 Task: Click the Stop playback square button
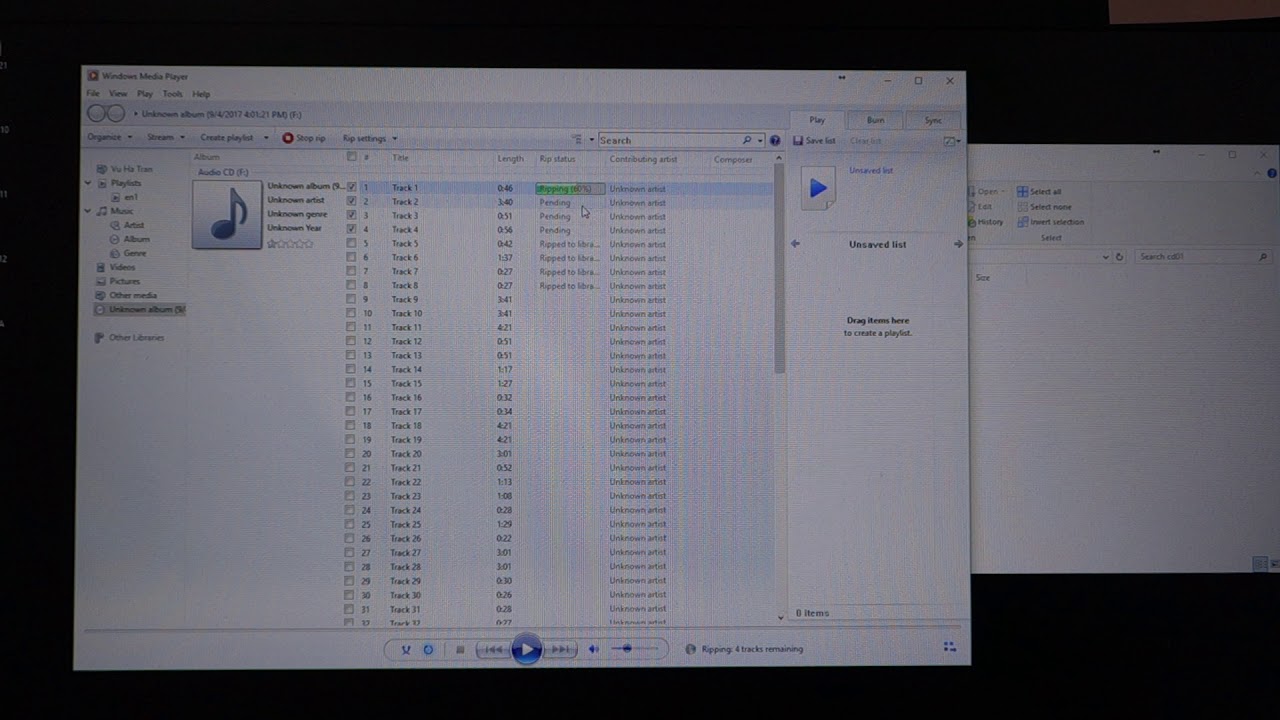[x=460, y=649]
